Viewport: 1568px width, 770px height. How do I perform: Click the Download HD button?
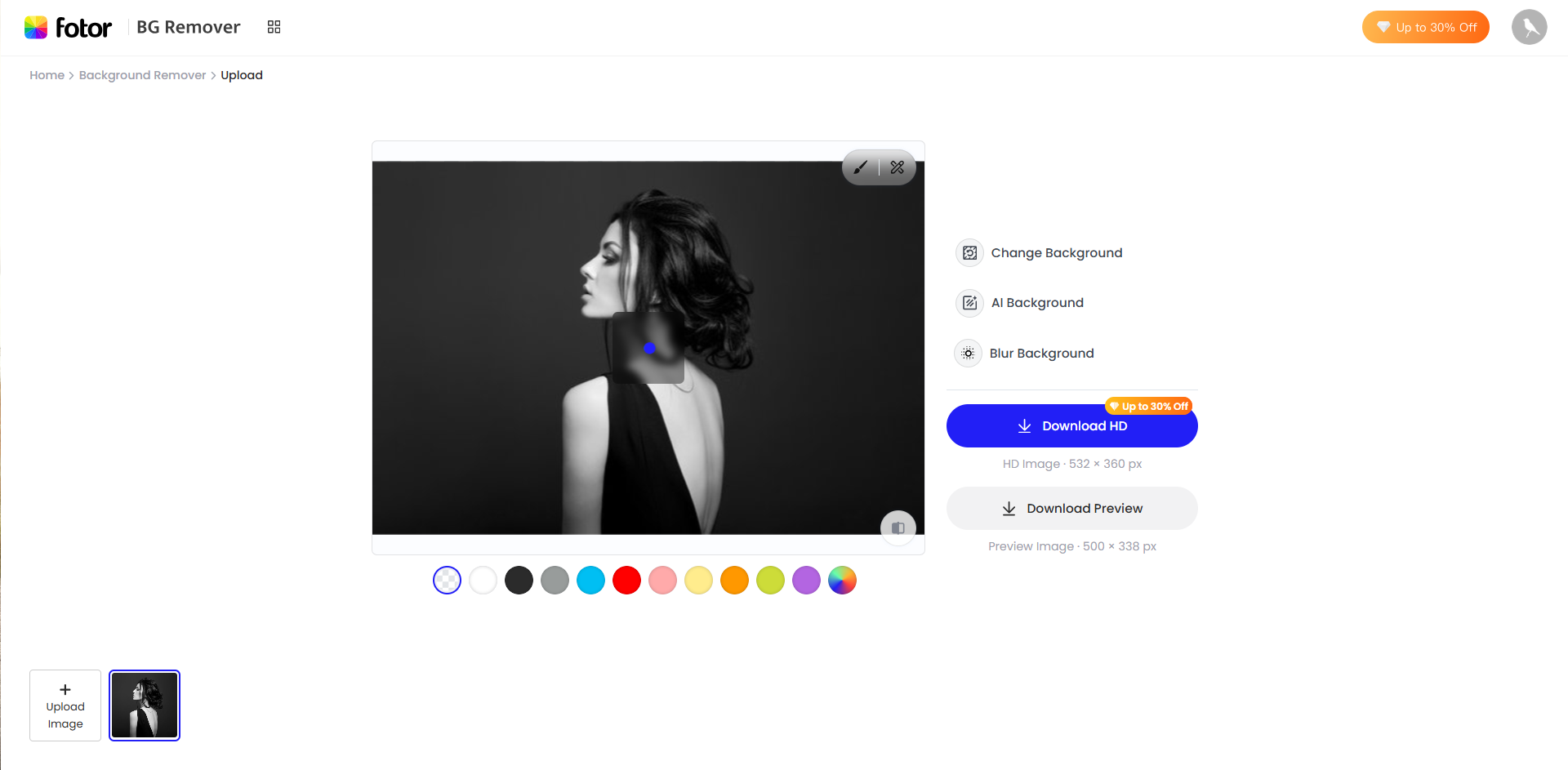[1071, 425]
